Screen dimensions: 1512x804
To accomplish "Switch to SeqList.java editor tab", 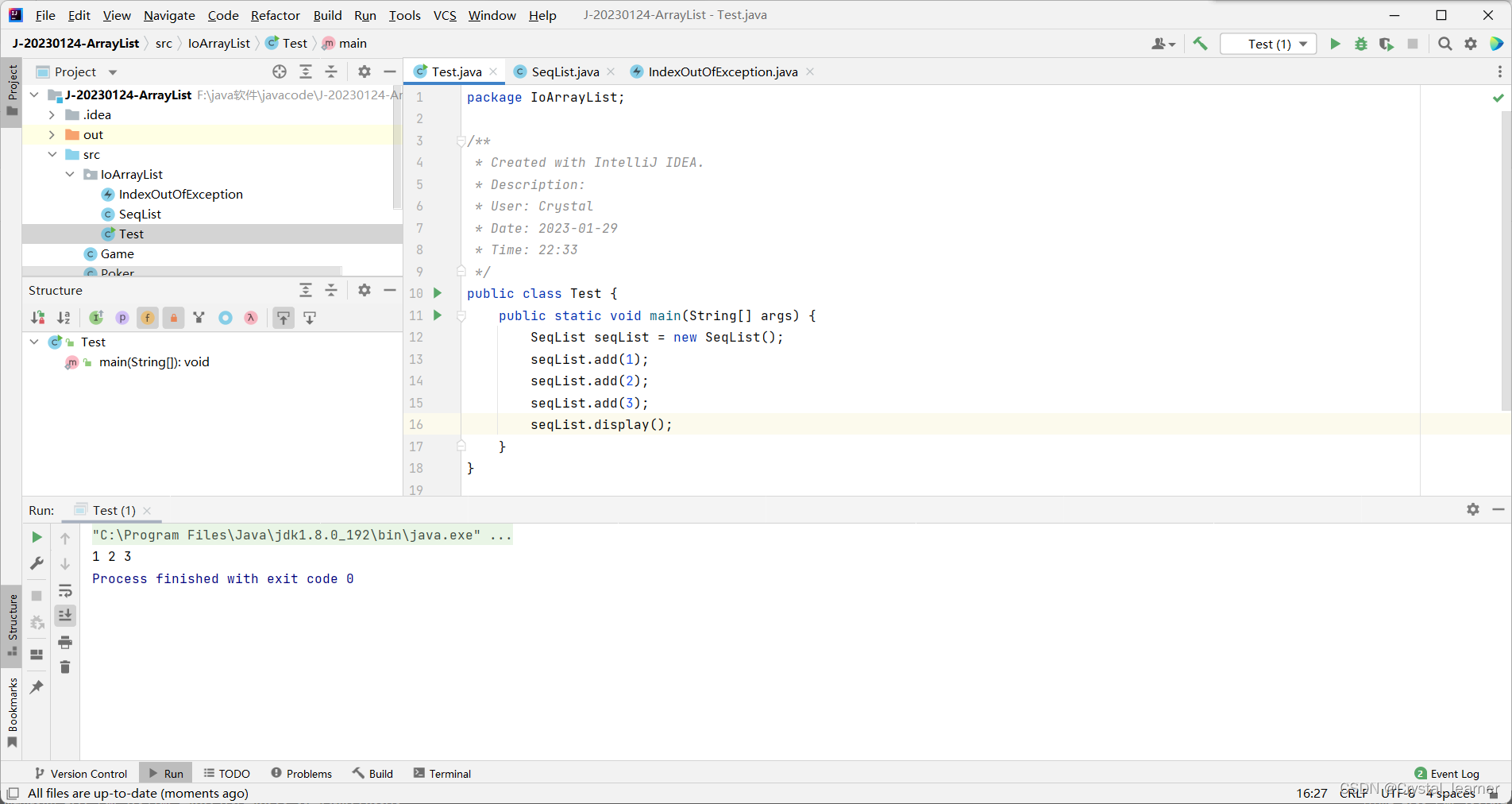I will click(x=565, y=72).
